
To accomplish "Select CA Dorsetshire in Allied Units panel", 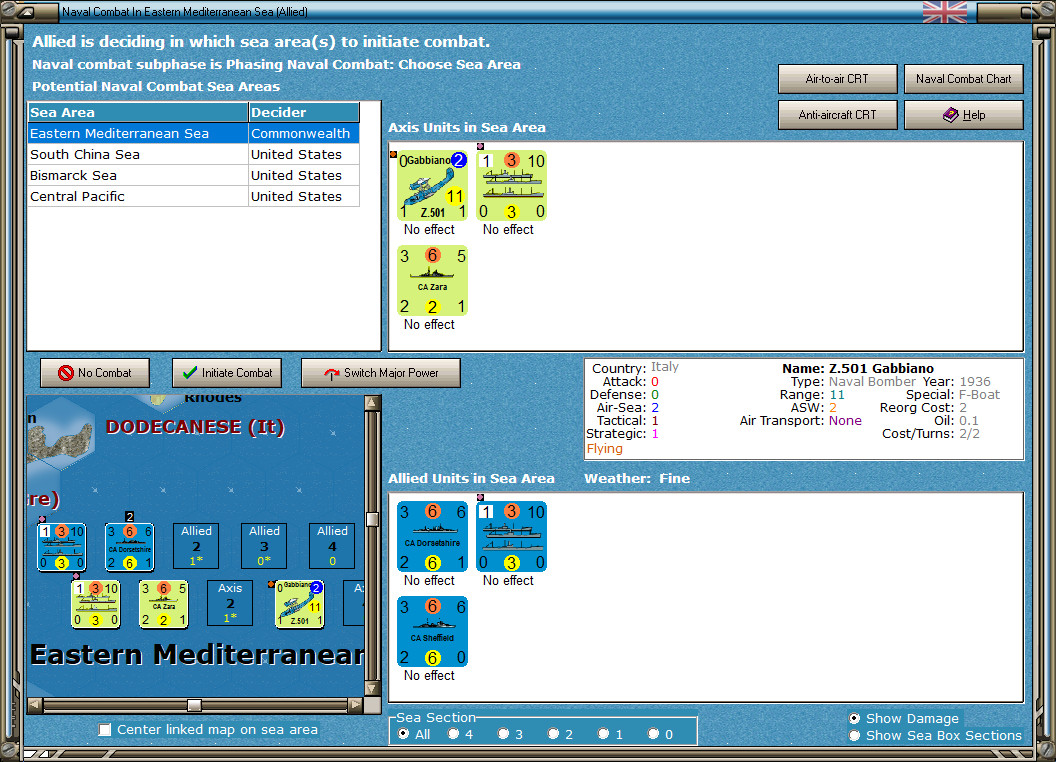I will pos(432,536).
